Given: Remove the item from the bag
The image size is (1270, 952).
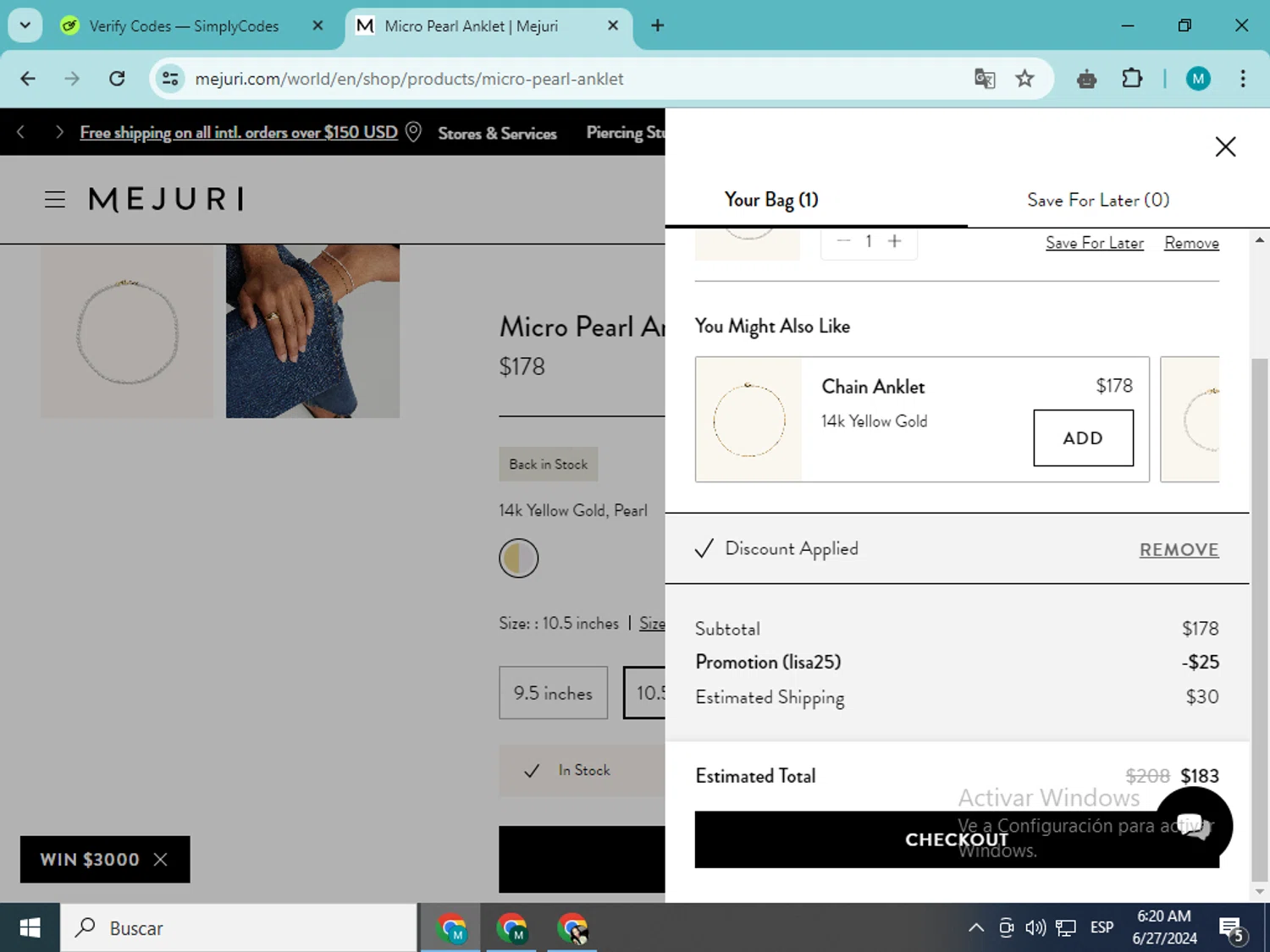Looking at the screenshot, I should 1191,243.
